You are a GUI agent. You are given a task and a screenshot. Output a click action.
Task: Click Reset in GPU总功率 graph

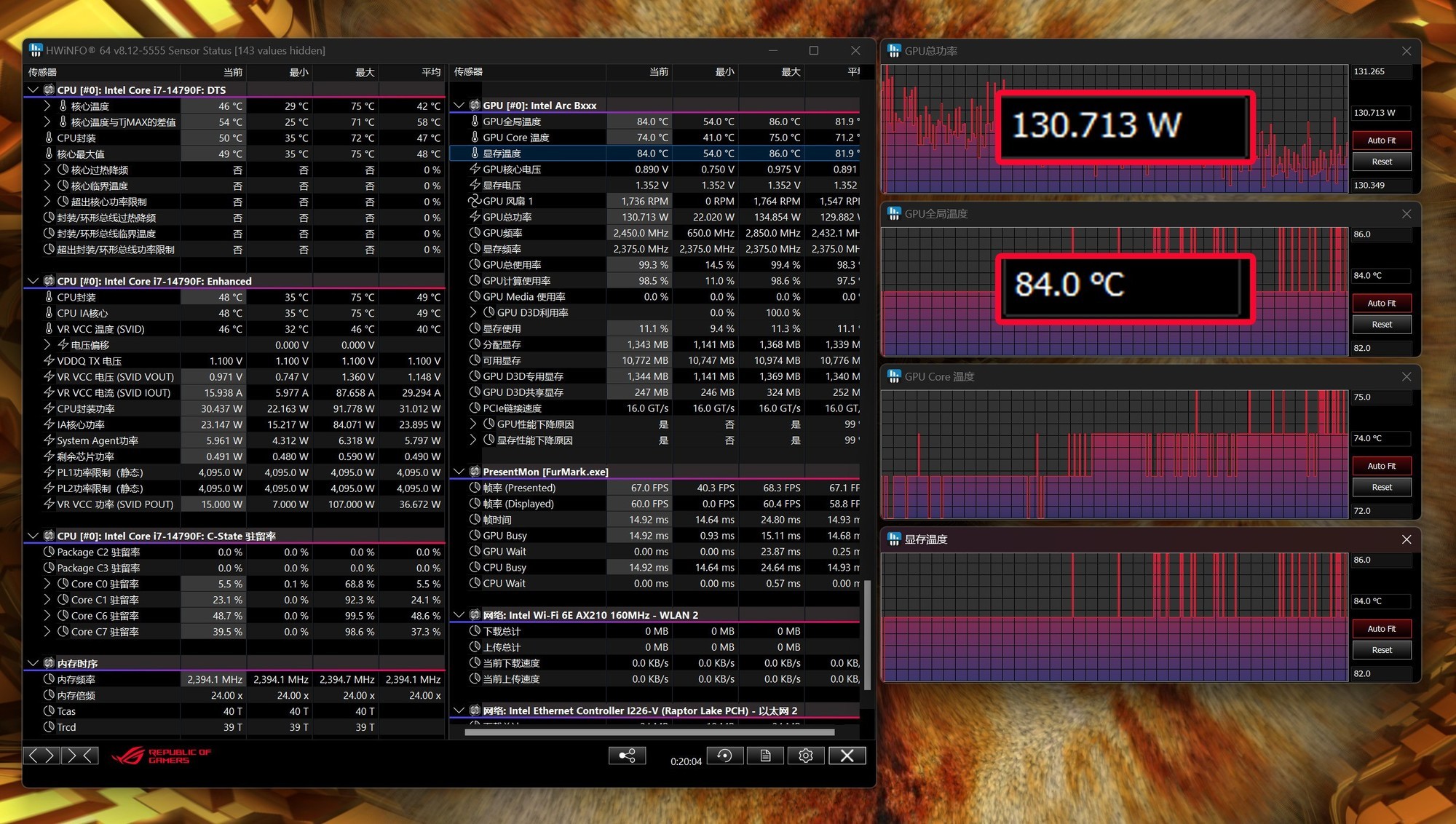1381,162
